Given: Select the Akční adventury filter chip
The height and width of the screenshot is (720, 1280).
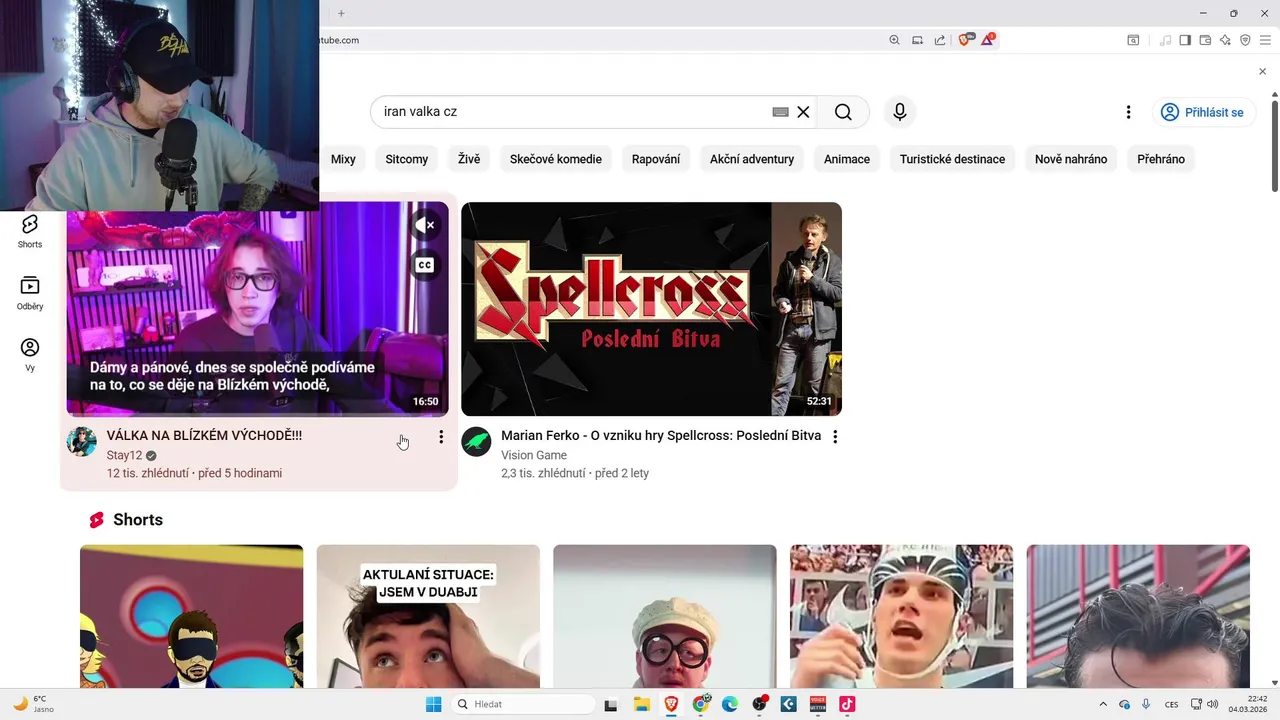Looking at the screenshot, I should [x=752, y=159].
